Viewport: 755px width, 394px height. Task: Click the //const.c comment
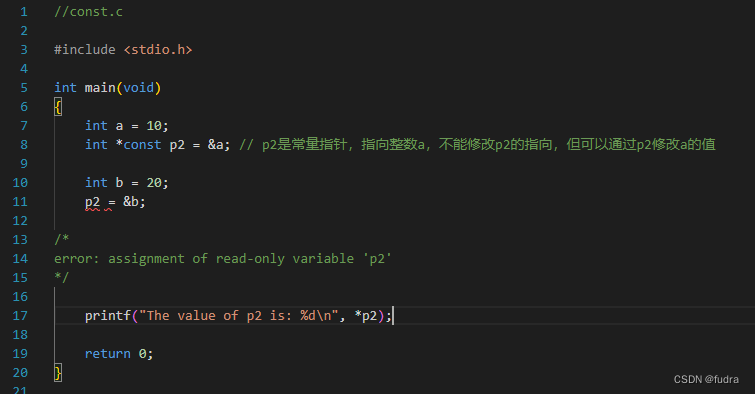click(89, 12)
